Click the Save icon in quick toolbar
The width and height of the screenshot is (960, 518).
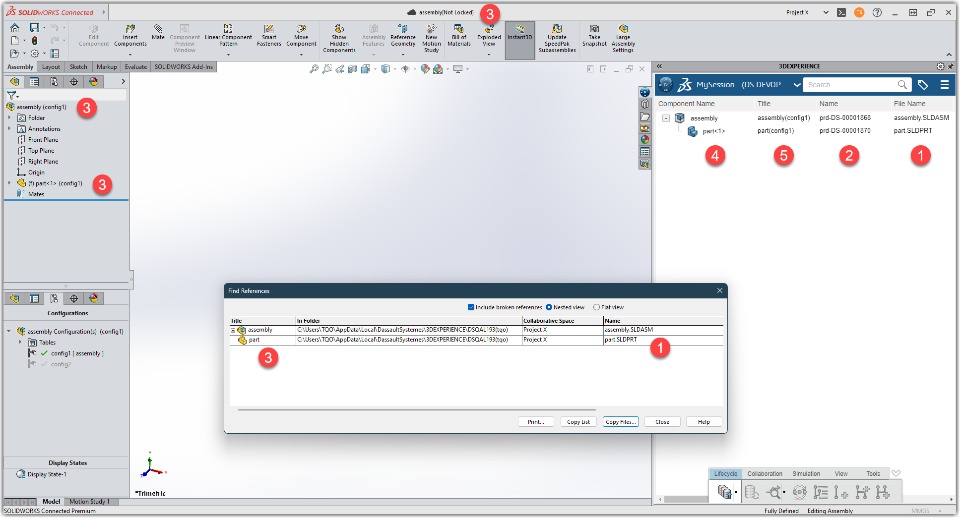[34, 28]
